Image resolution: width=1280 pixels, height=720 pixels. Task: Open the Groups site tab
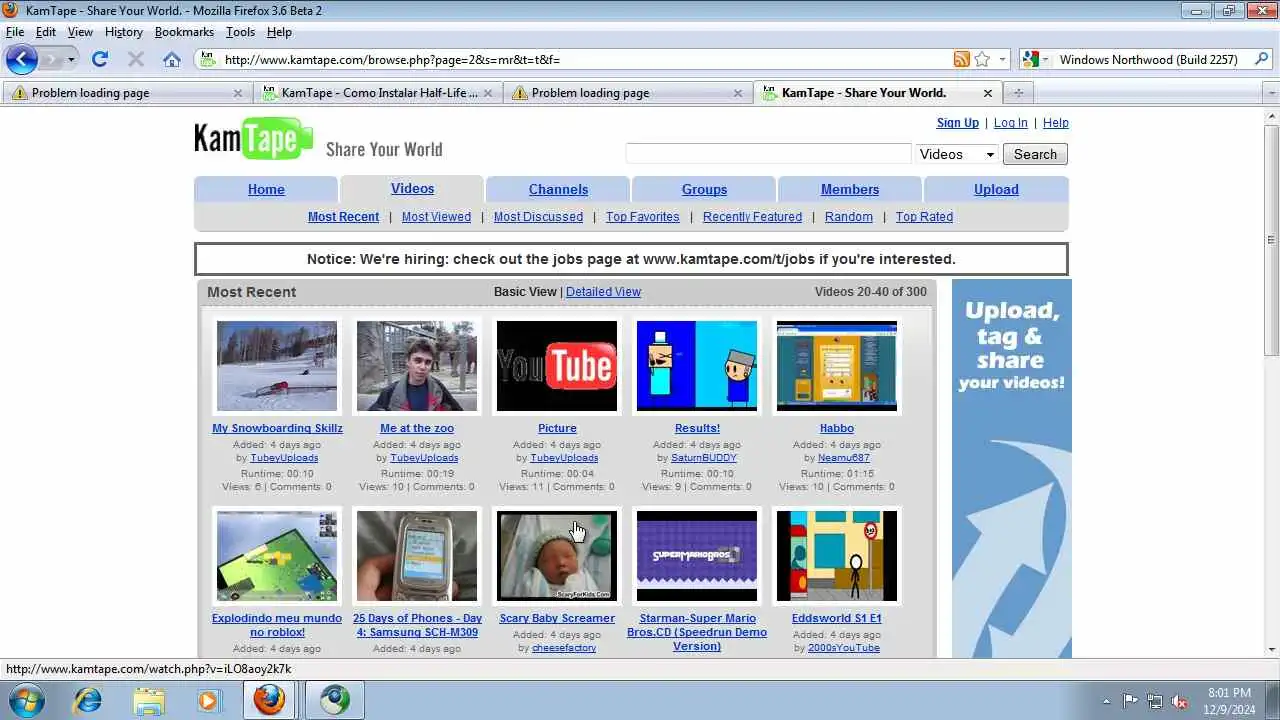coord(704,189)
